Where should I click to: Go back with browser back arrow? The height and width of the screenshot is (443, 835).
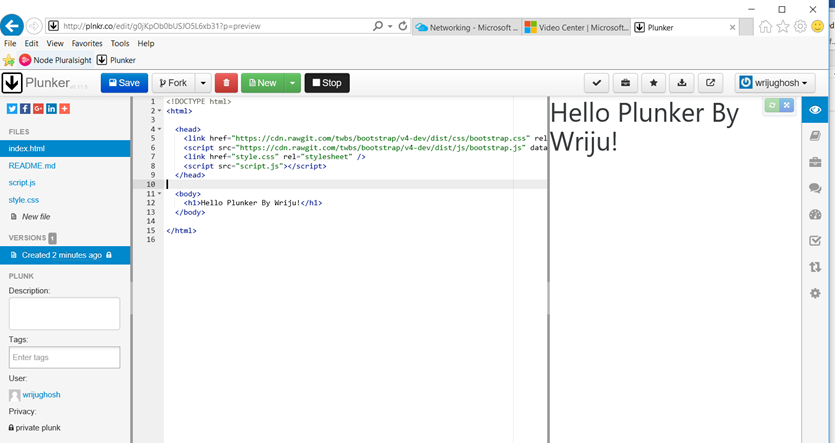(12, 26)
